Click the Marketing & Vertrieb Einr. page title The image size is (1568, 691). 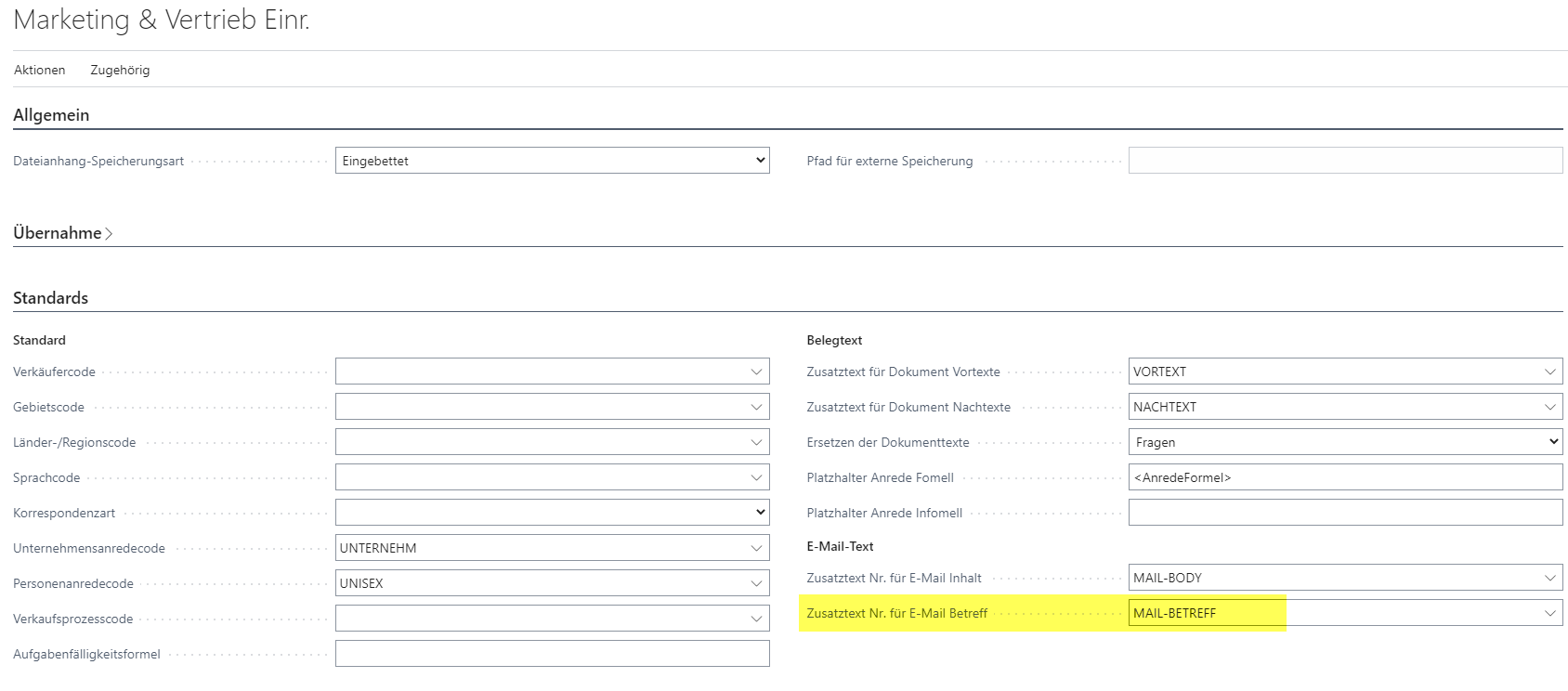[162, 20]
